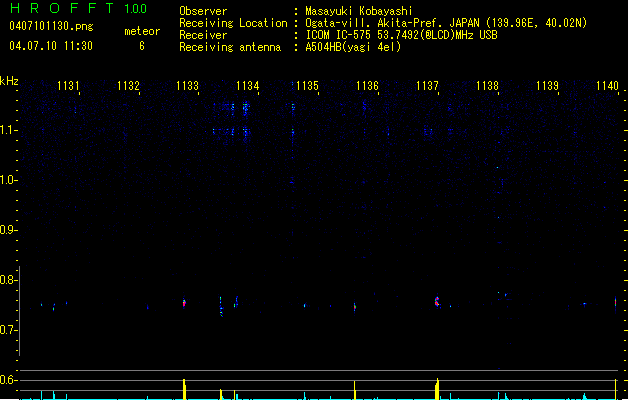
Task: Click the Observer name Masayuki Kobayashi
Action: pos(359,11)
